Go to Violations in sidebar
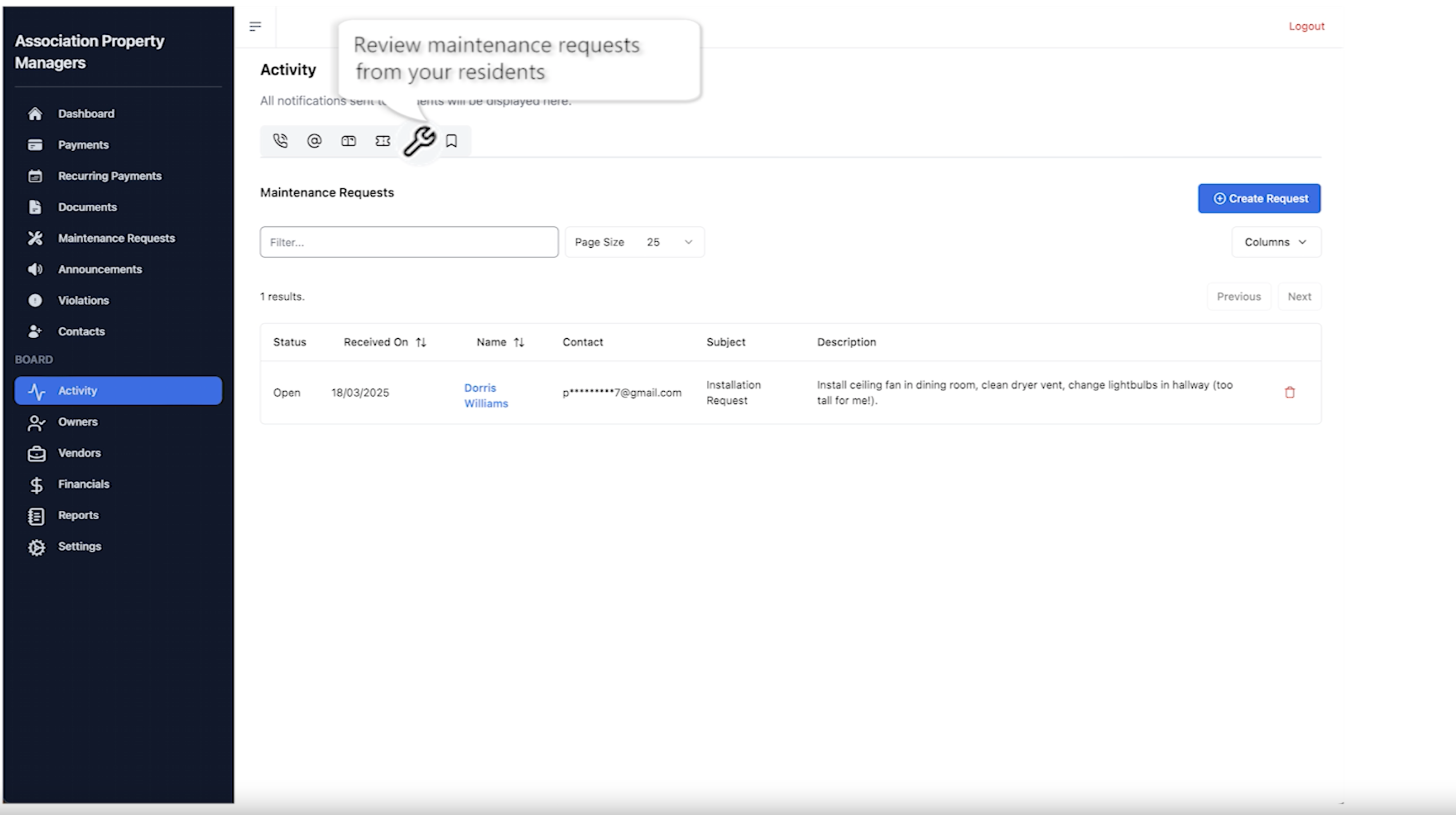This screenshot has width=1456, height=815. [83, 300]
